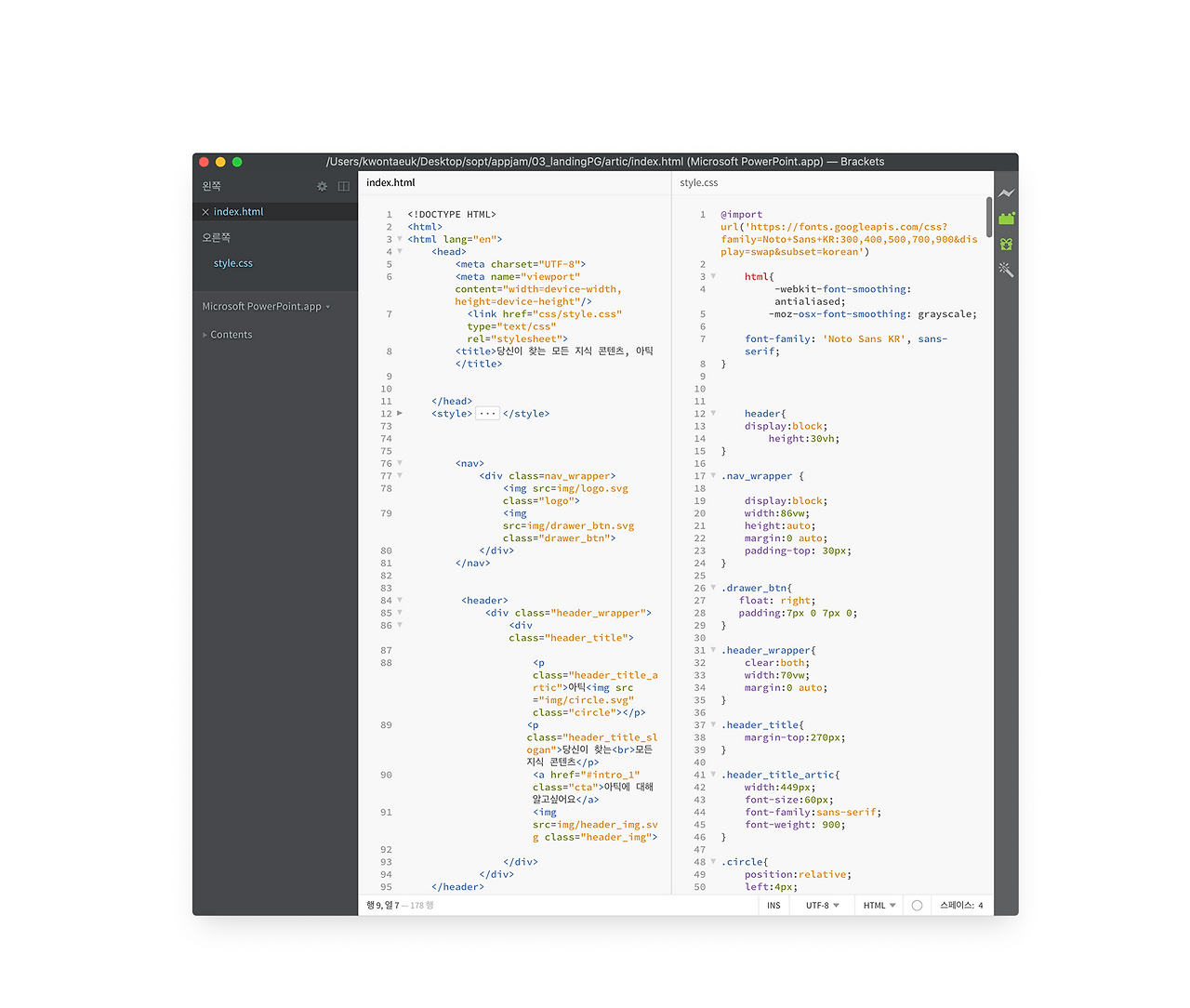Click the 오른쪽 working set heading
Viewport: 1190px width, 1008px height.
217,238
